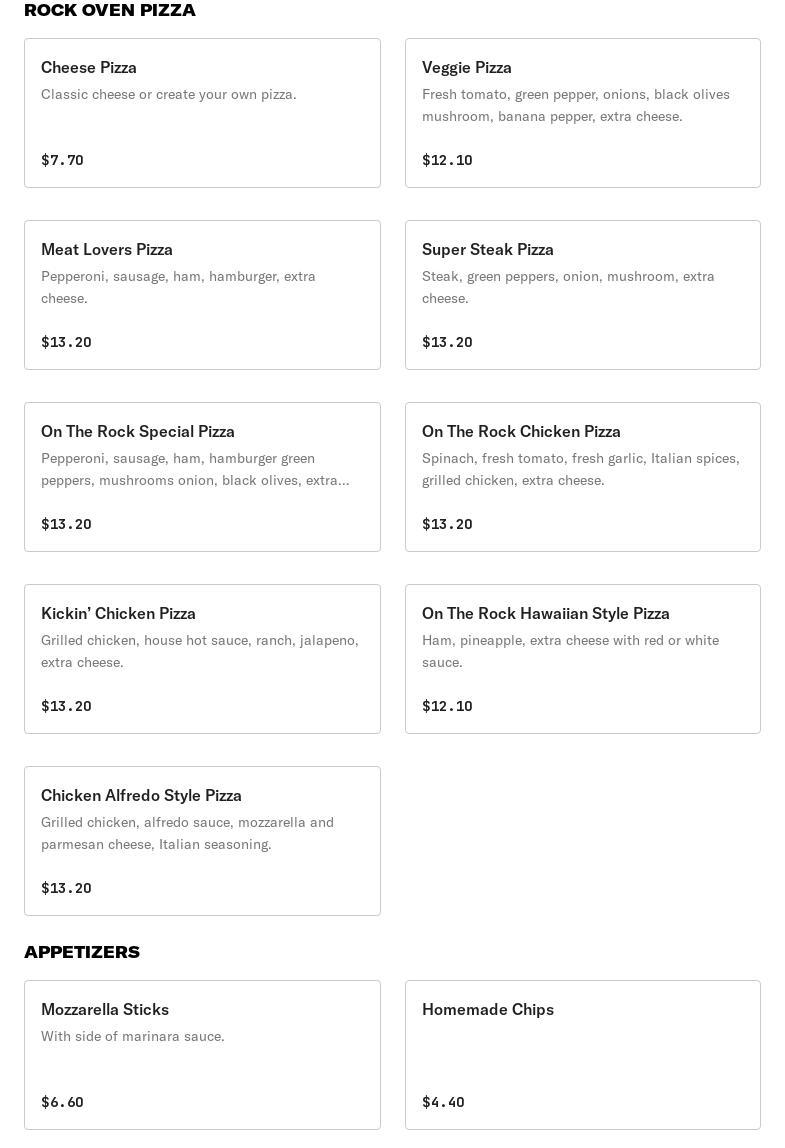Viewport: 785px width, 1148px height.
Task: Choose Chicken Alfredo Style Pizza
Action: 202,841
